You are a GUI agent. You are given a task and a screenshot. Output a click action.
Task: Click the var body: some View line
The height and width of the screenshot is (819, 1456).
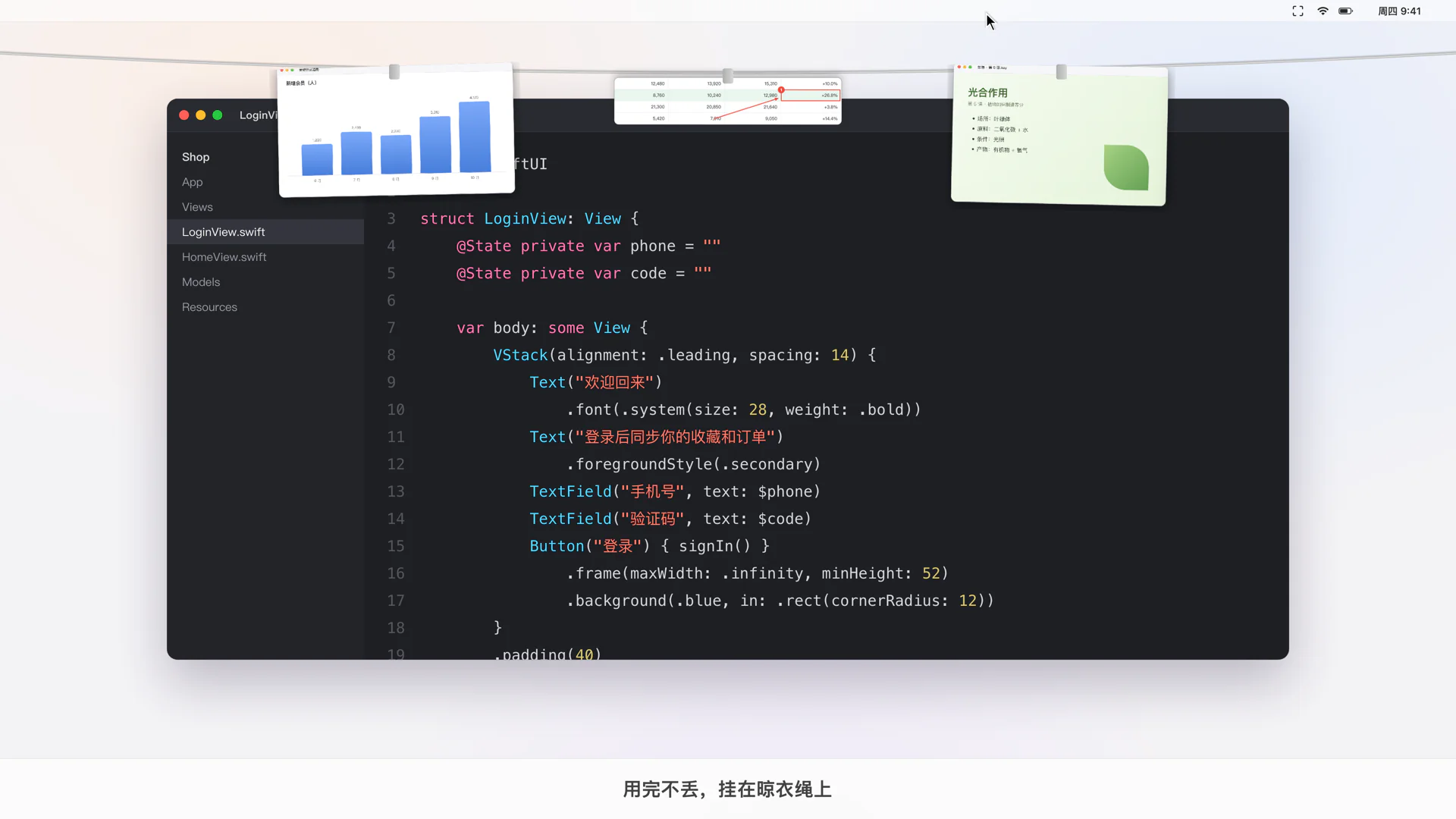(x=552, y=328)
